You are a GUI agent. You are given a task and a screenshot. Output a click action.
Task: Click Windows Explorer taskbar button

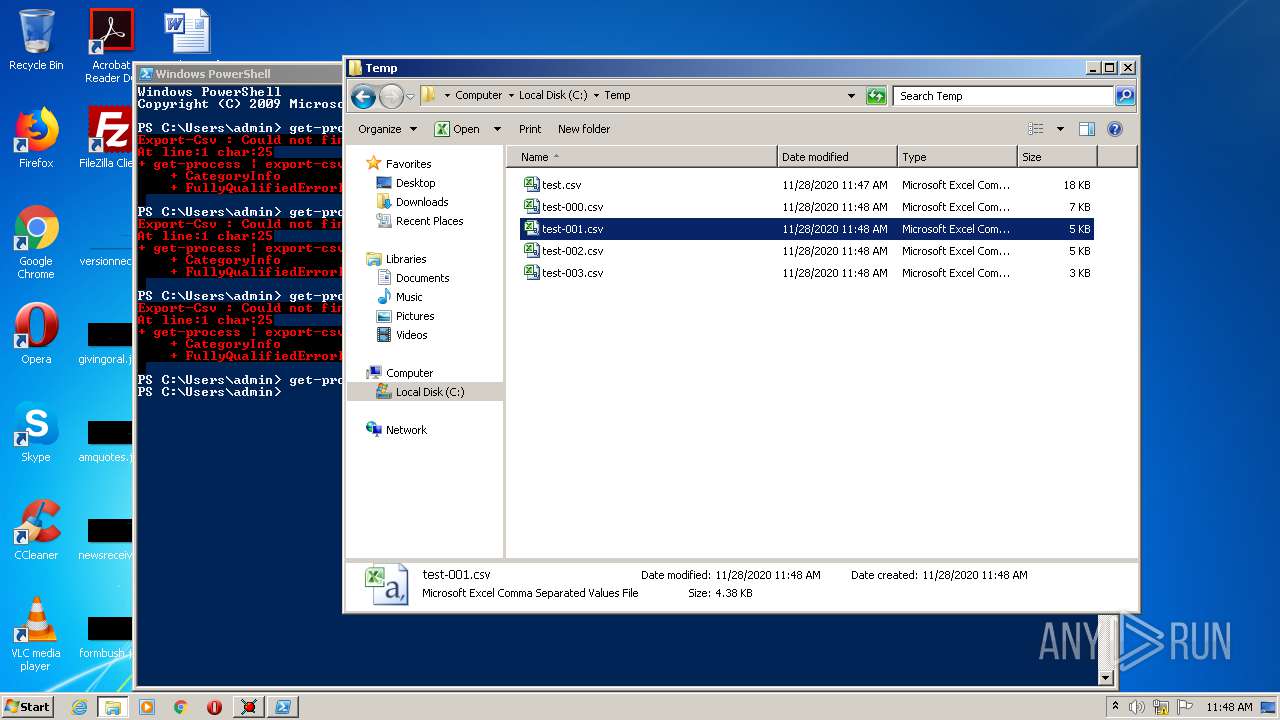pyautogui.click(x=113, y=707)
